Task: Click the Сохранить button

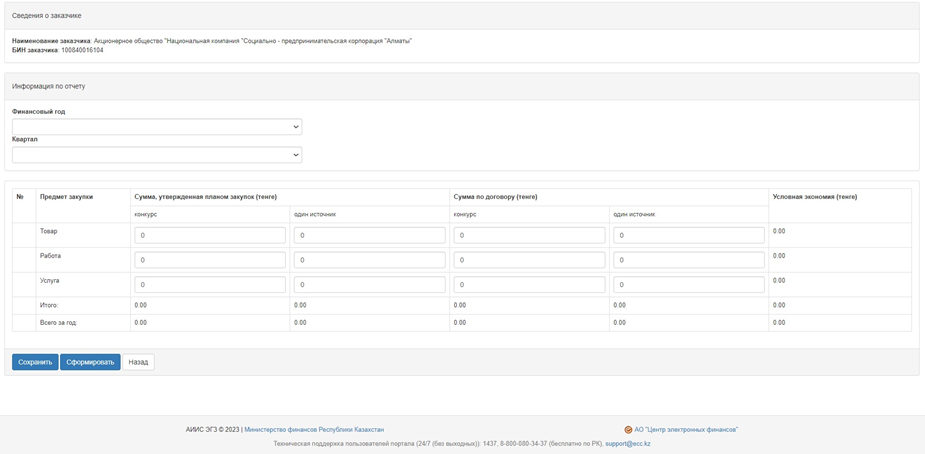Action: 35,362
